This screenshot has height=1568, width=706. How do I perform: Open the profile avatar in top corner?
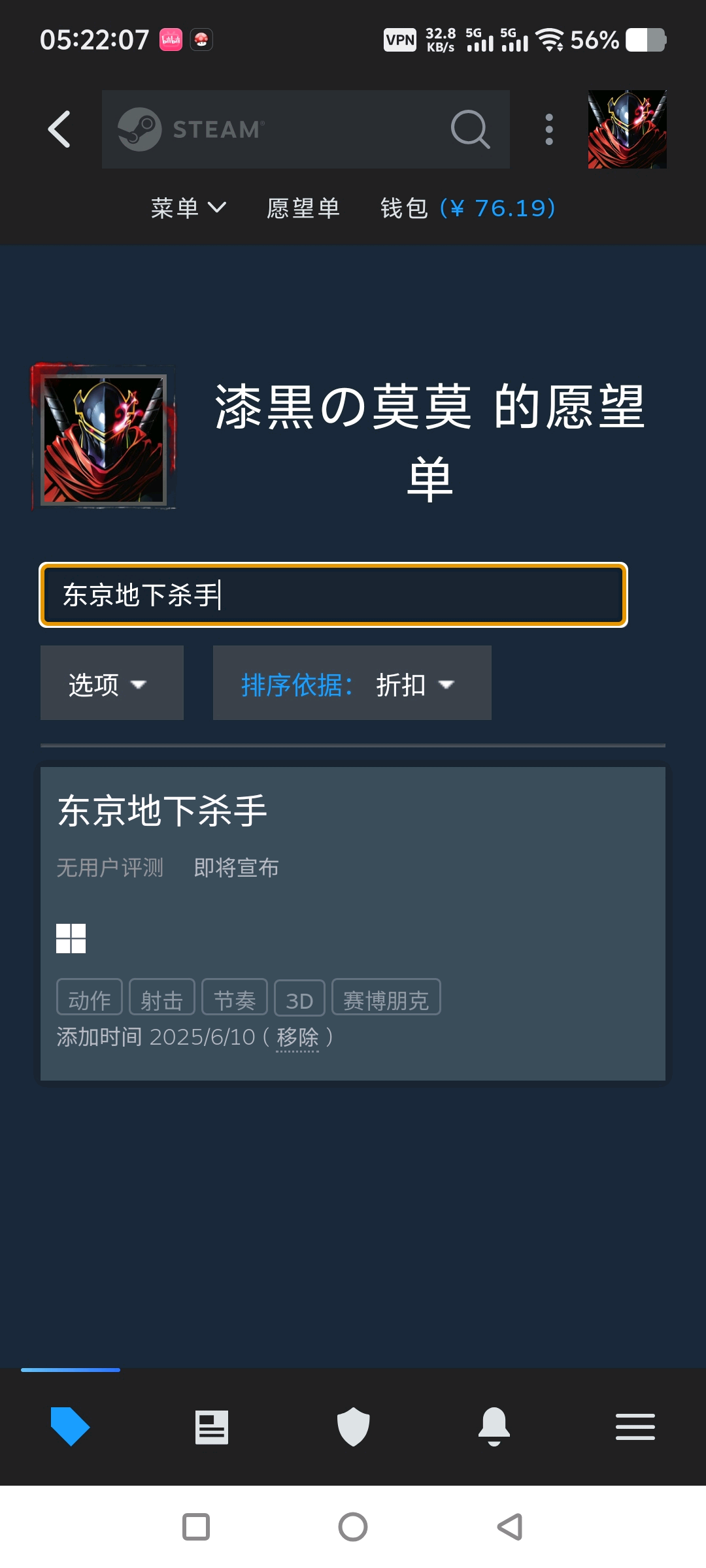point(628,129)
